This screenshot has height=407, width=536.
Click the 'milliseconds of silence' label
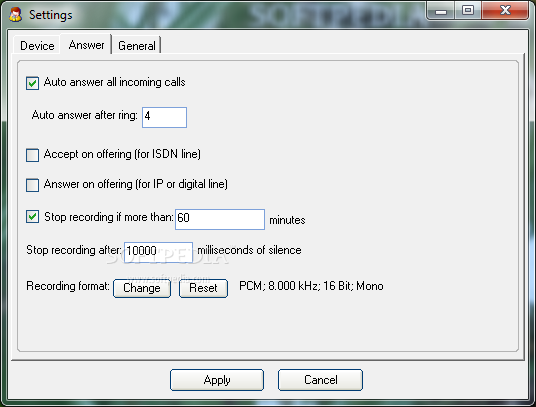250,250
